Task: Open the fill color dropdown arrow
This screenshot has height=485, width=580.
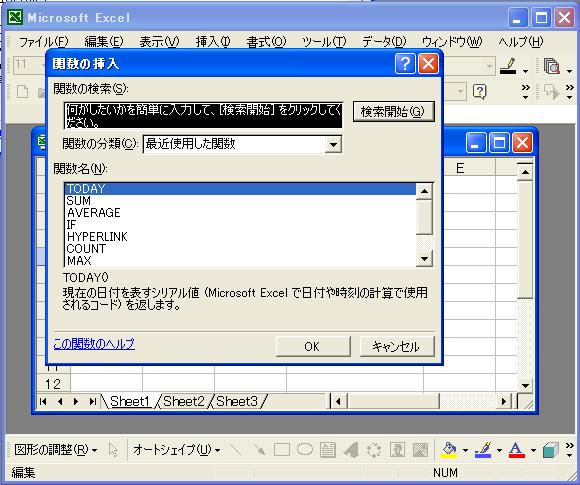Action: point(465,451)
